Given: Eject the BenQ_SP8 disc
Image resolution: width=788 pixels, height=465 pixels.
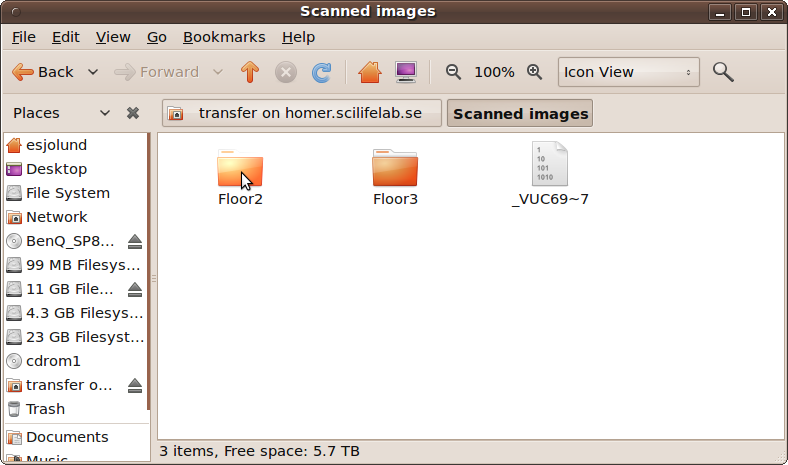Looking at the screenshot, I should [x=135, y=242].
